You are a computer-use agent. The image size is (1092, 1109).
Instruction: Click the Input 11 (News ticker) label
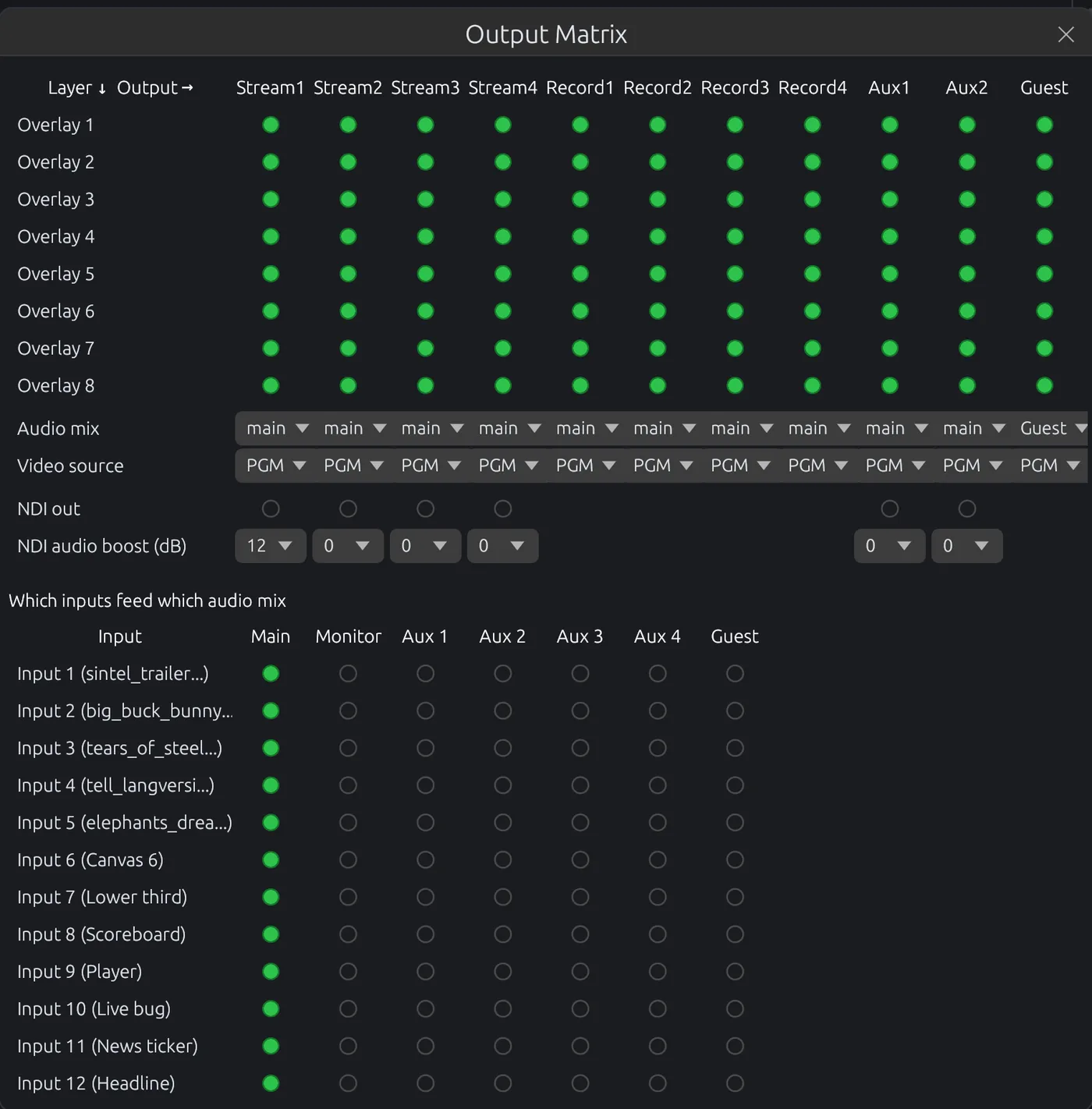point(108,1046)
